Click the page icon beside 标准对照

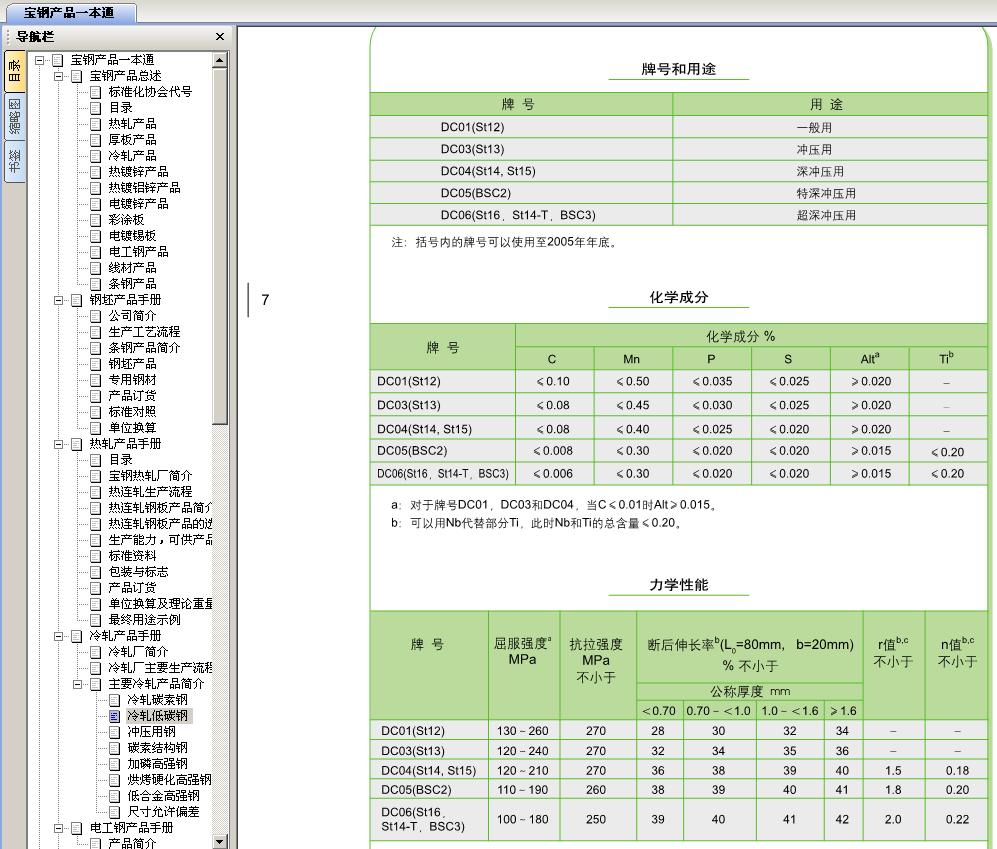[x=95, y=412]
